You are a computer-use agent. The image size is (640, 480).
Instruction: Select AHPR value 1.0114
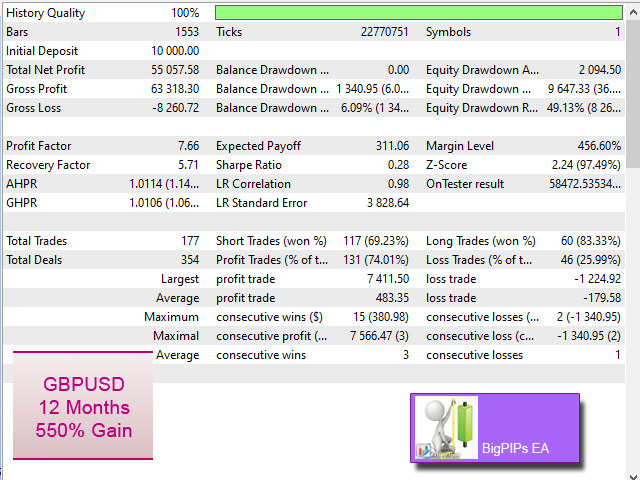tap(164, 184)
